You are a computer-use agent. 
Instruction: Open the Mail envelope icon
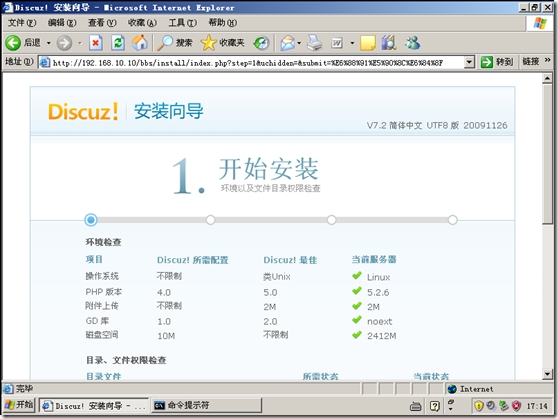point(288,43)
